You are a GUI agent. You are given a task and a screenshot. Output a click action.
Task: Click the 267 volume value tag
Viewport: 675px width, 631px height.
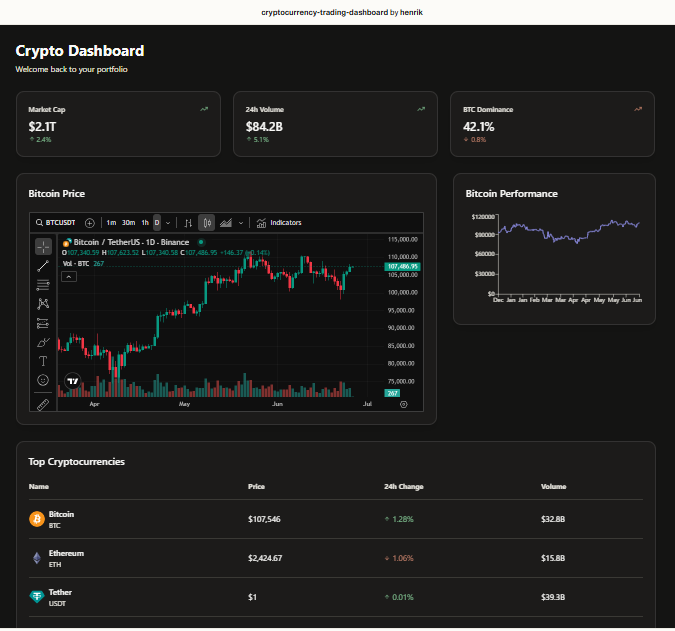[x=392, y=393]
